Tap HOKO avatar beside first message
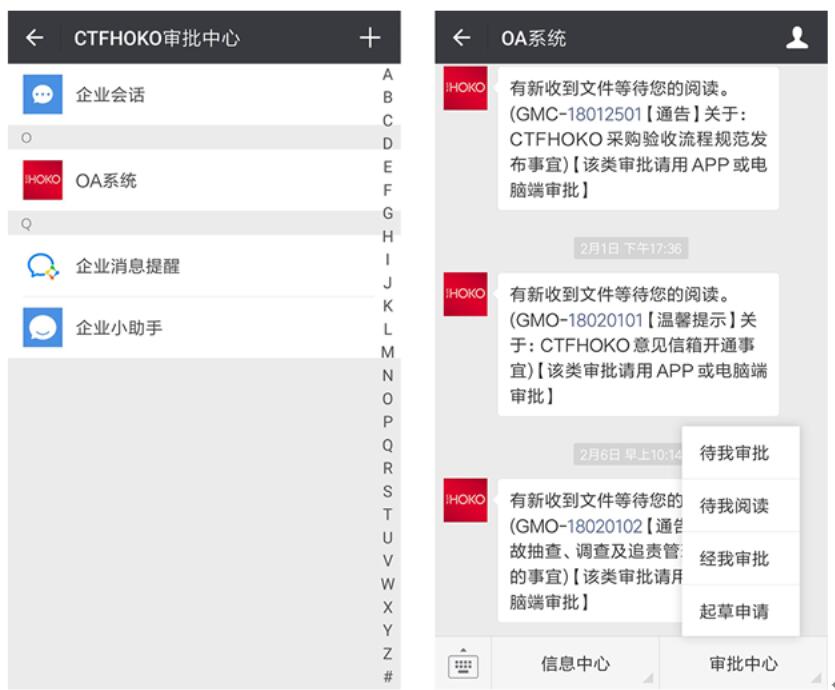 [x=465, y=89]
